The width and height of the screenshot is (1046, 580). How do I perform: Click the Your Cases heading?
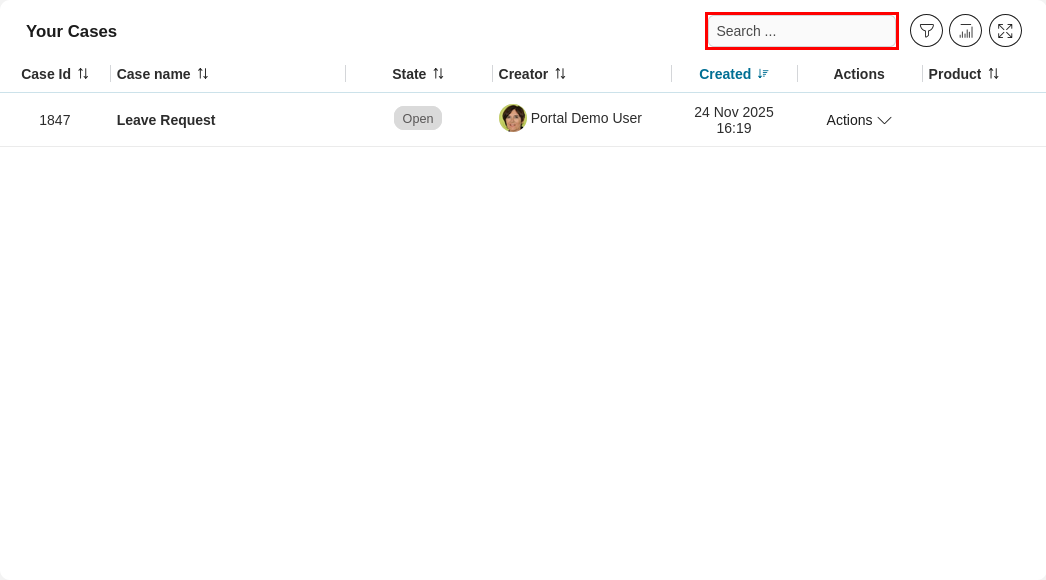coord(71,31)
